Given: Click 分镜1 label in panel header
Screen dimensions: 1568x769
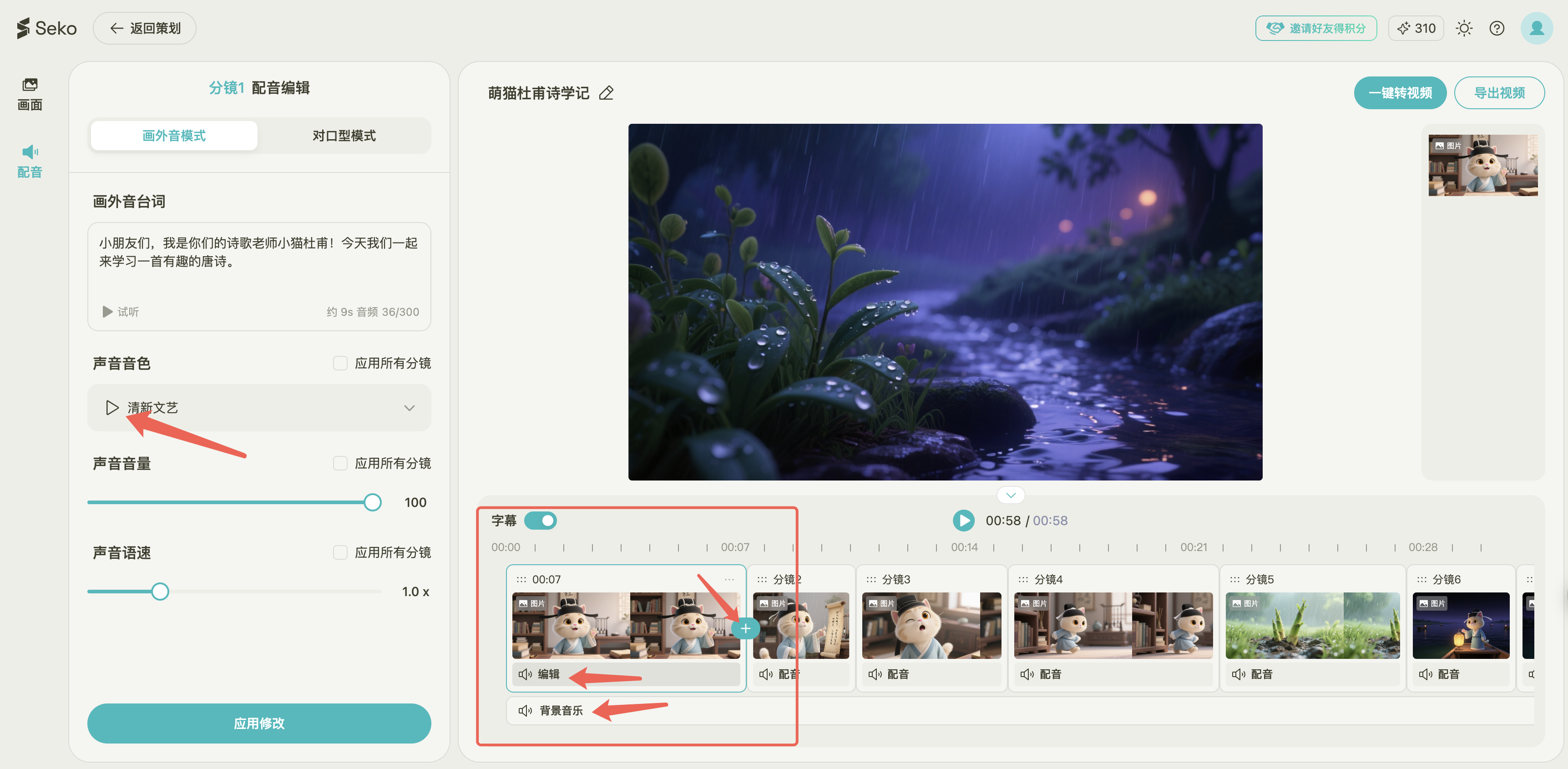Looking at the screenshot, I should point(227,88).
